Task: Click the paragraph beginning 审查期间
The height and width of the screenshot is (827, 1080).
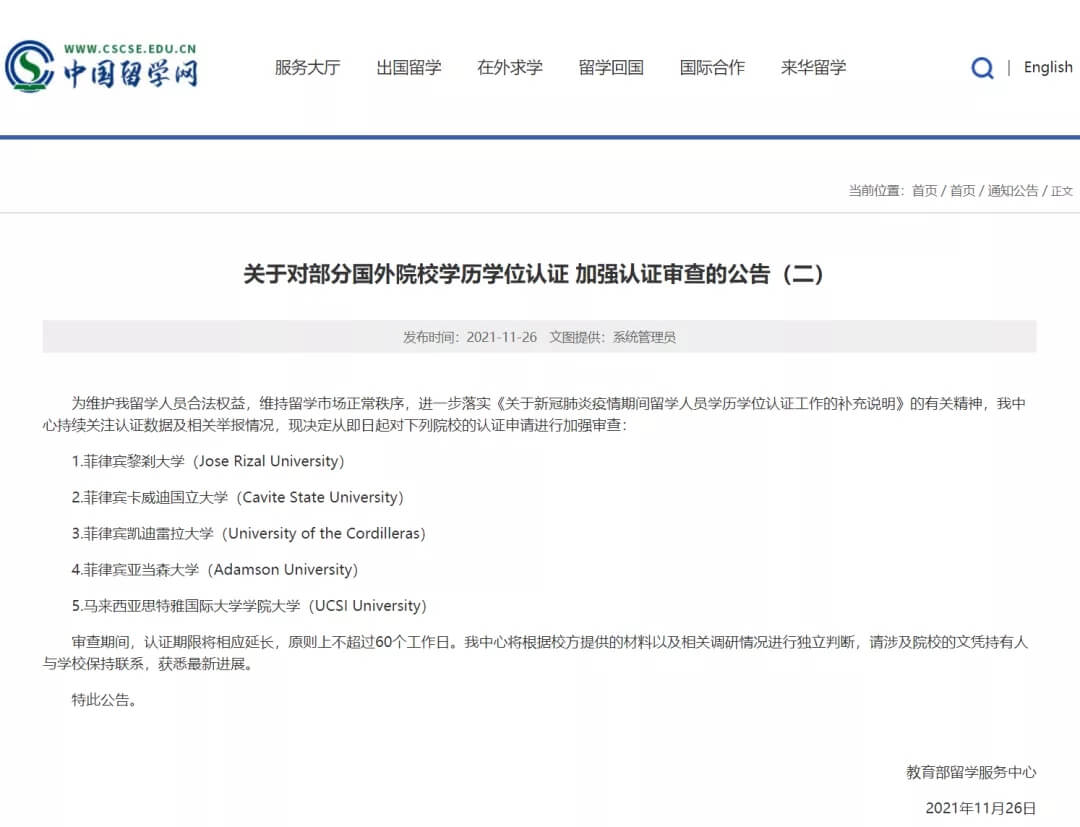Action: 535,653
